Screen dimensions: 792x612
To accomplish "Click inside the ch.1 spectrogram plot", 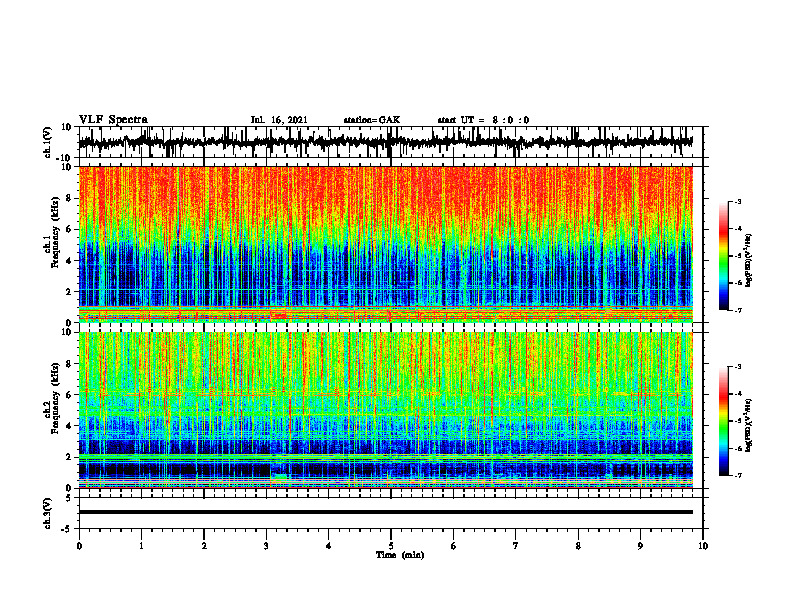I will [386, 244].
